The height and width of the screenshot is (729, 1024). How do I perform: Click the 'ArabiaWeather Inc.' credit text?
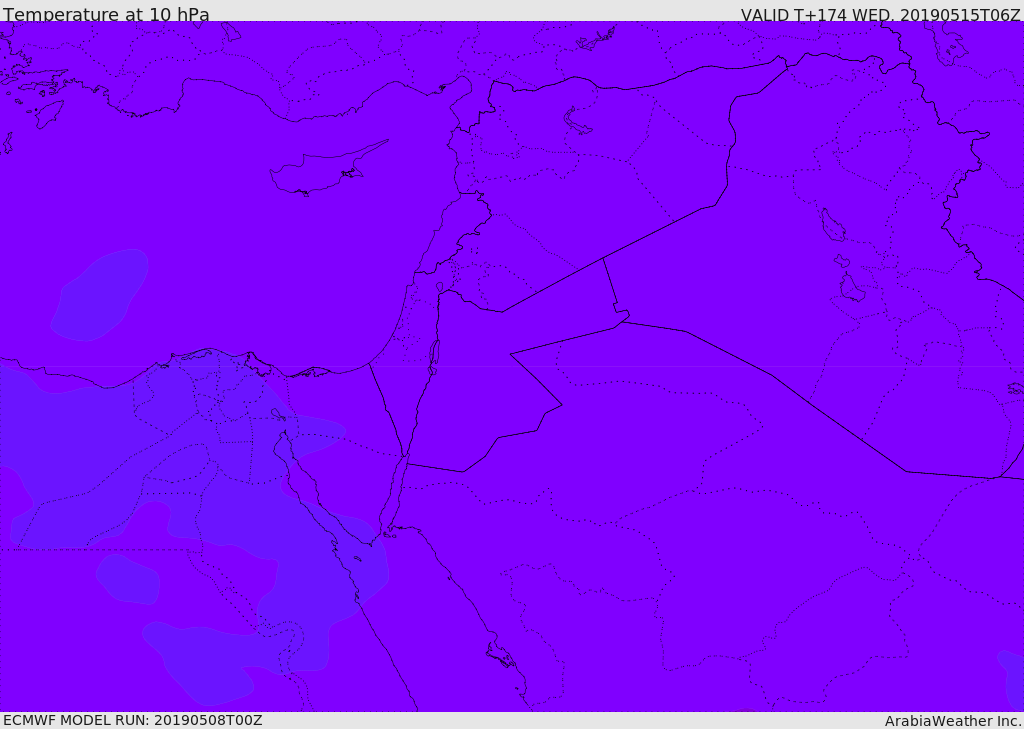pos(953,721)
